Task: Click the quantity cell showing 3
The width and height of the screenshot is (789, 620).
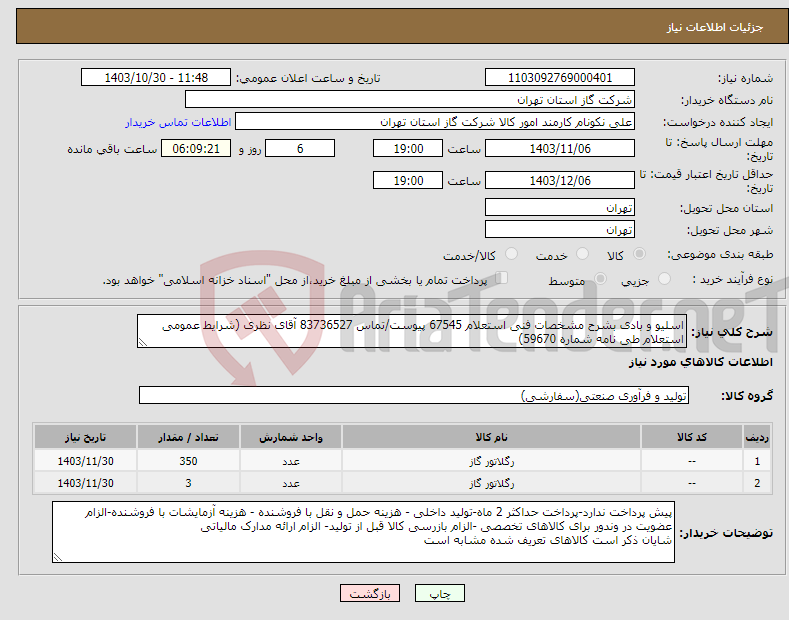Action: (188, 483)
